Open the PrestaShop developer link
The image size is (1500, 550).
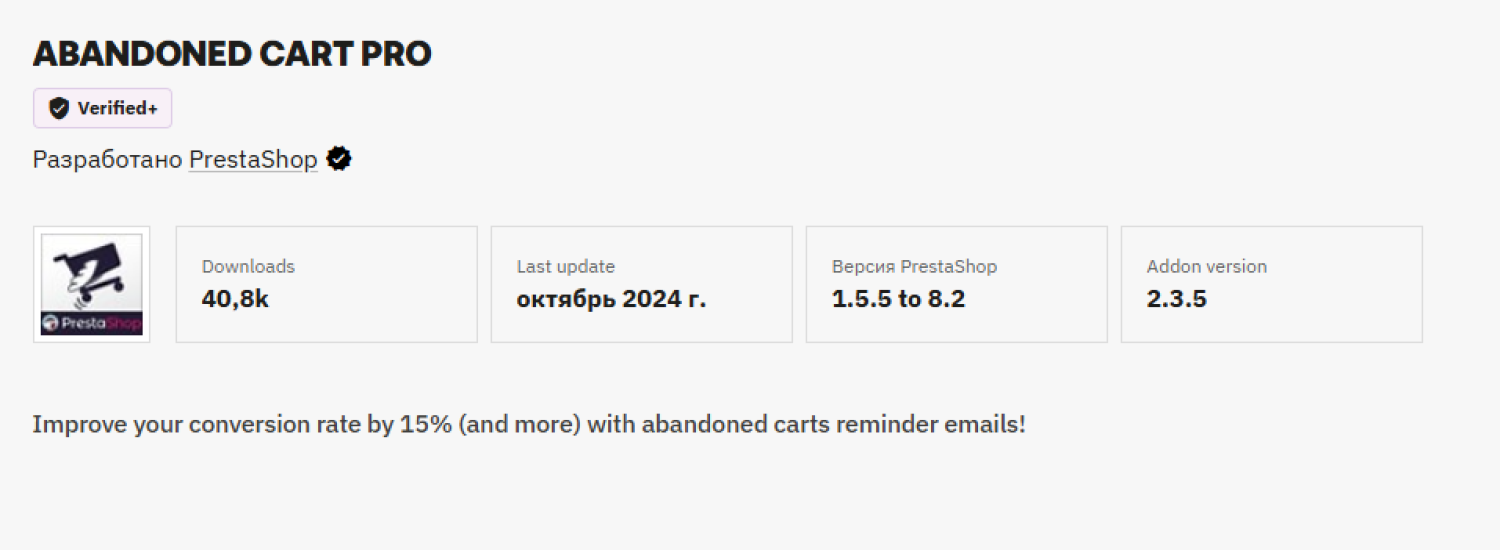pos(253,159)
